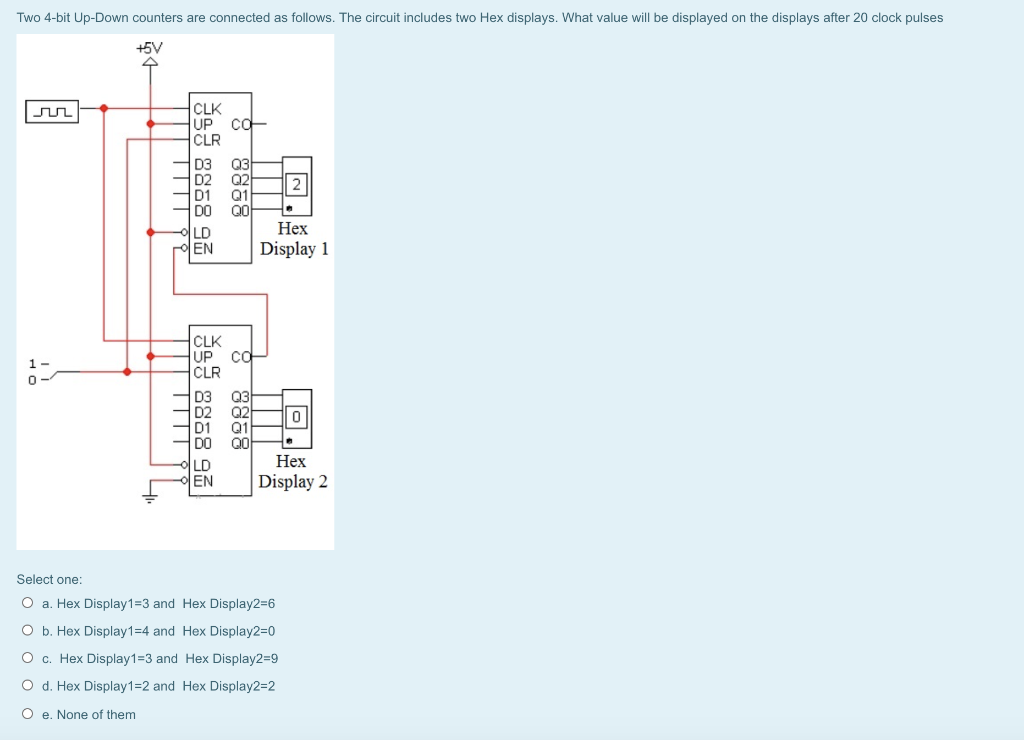Viewport: 1024px width, 740px height.
Task: Select option e, None of them
Action: pyautogui.click(x=28, y=713)
